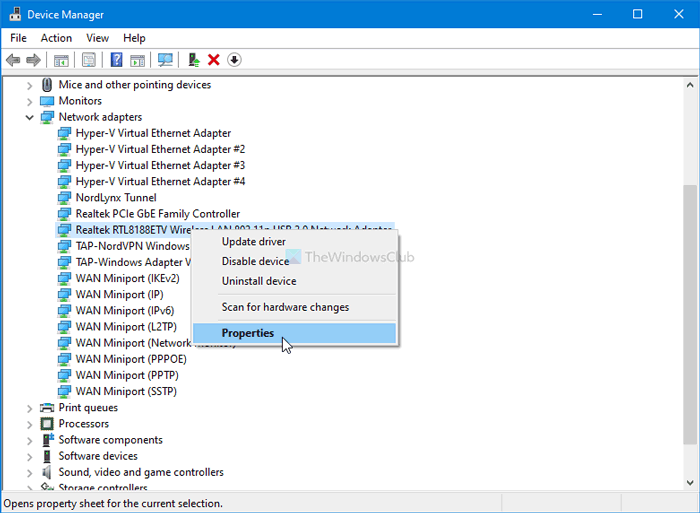Maximize the Device Manager window
The width and height of the screenshot is (700, 513).
pos(638,14)
